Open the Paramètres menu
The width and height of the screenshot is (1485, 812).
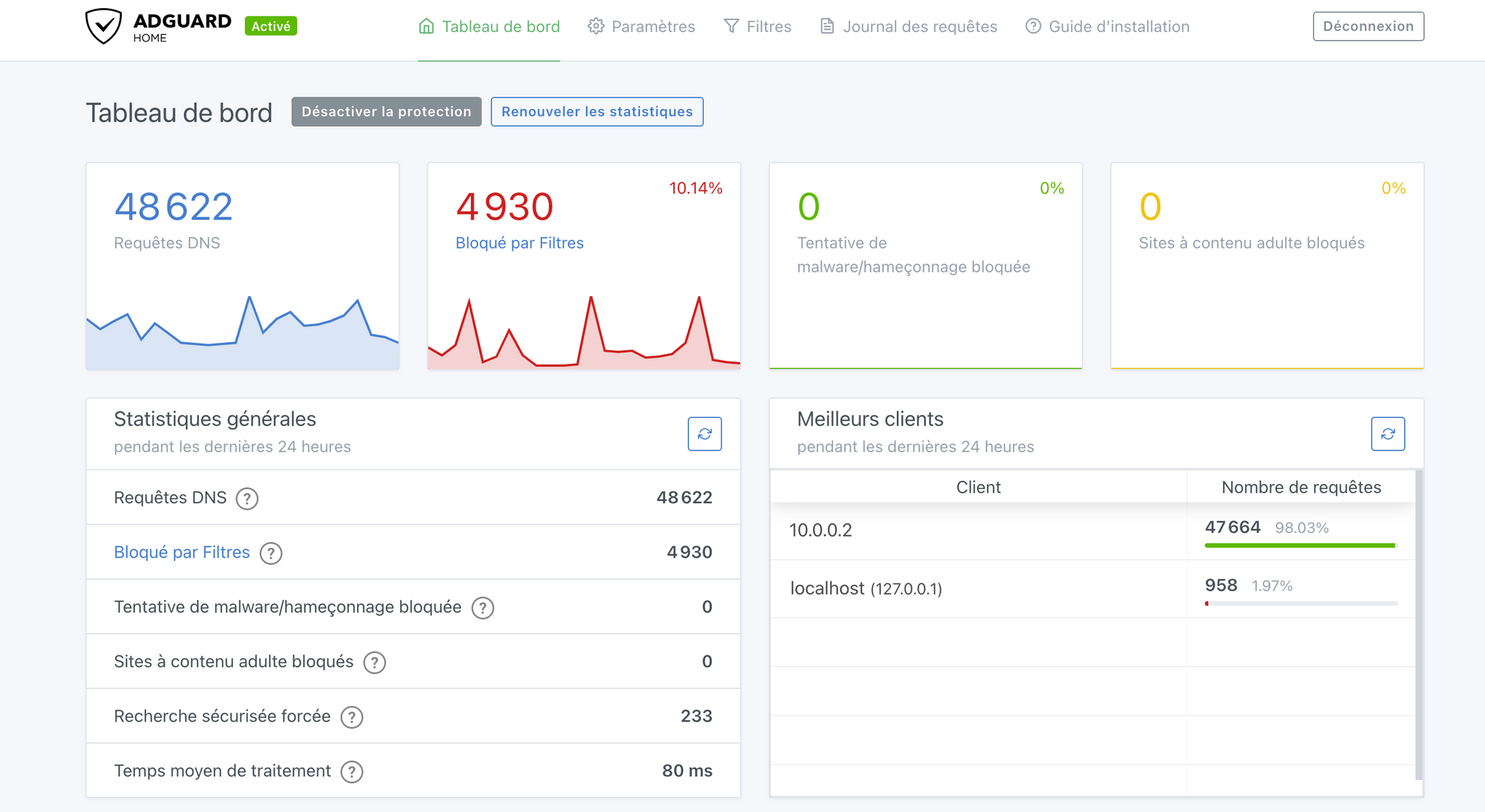point(642,27)
